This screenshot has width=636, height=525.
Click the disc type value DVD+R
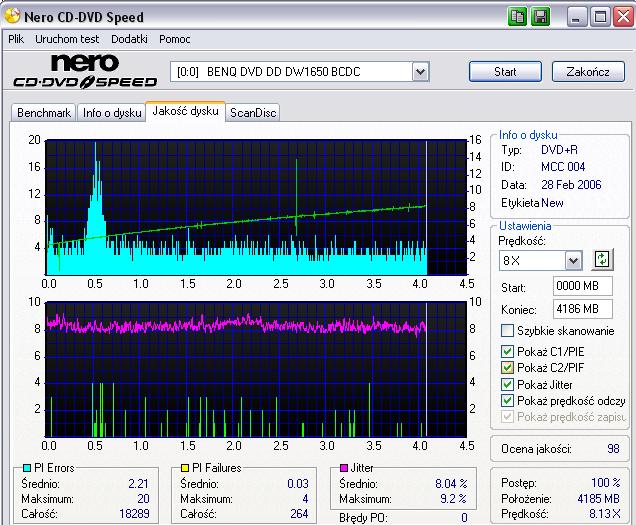tap(559, 150)
